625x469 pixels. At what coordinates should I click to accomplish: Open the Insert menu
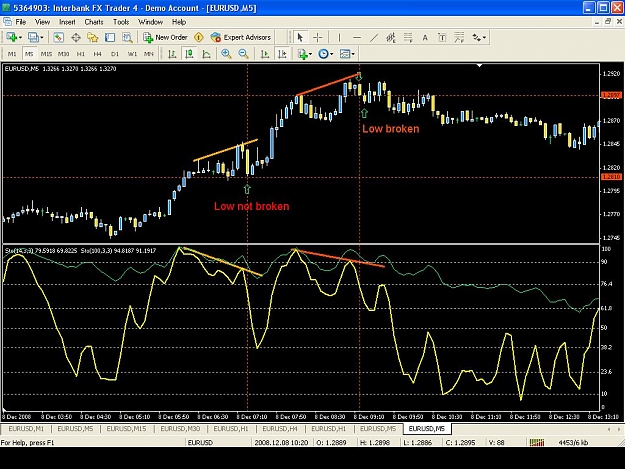(x=67, y=22)
